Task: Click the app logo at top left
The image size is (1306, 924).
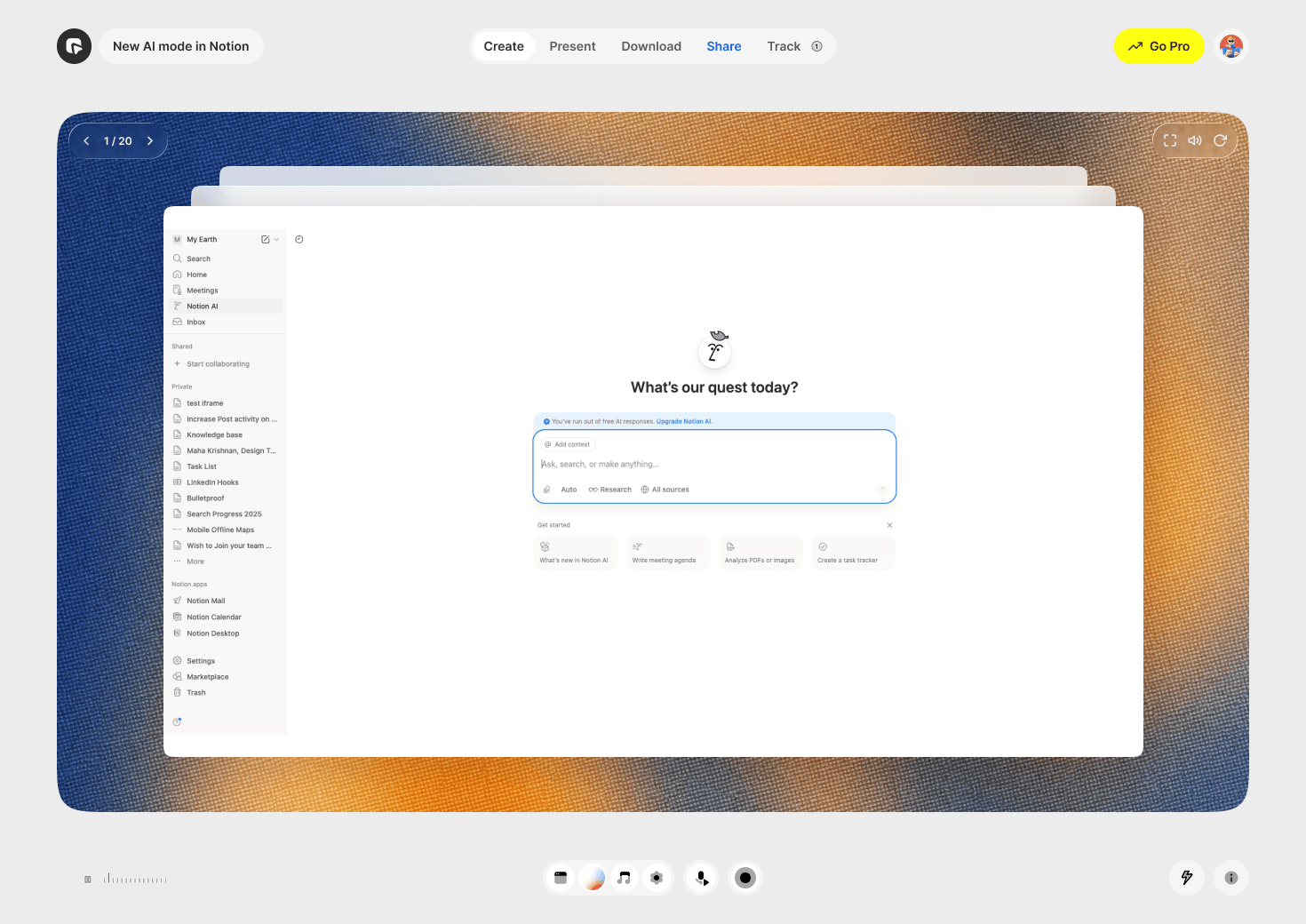Action: pyautogui.click(x=74, y=46)
